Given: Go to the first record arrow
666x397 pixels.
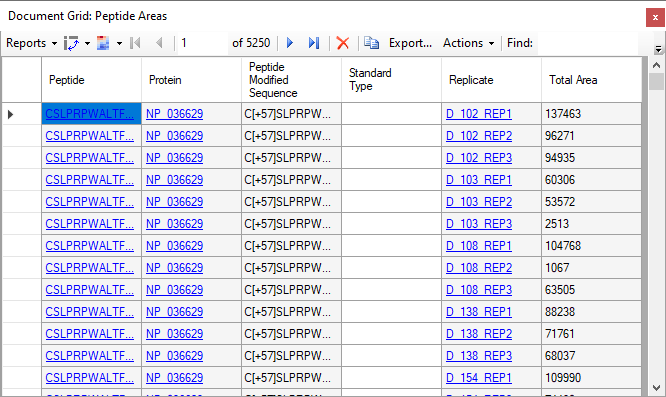Looking at the screenshot, I should tap(135, 43).
